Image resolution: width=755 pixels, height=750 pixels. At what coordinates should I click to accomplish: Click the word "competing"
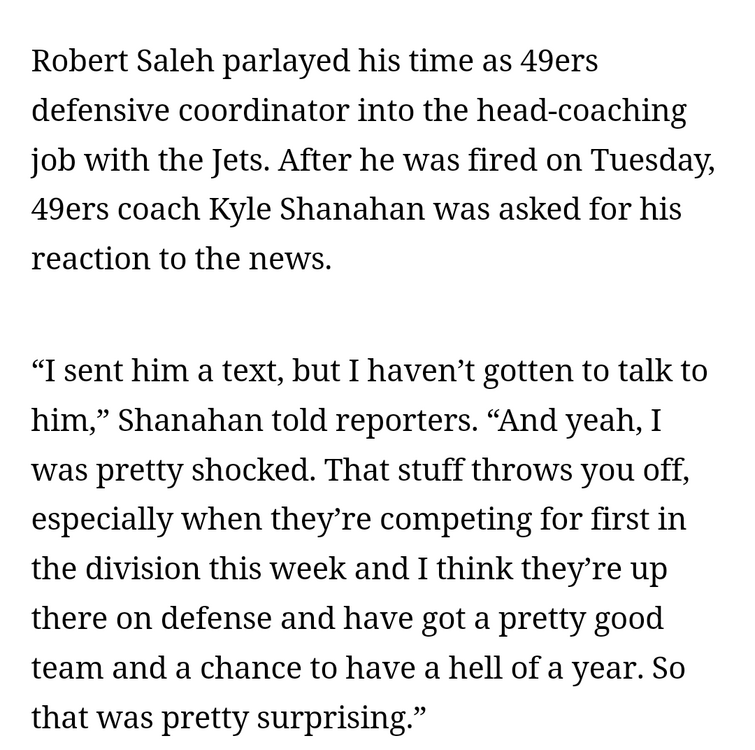click(456, 521)
